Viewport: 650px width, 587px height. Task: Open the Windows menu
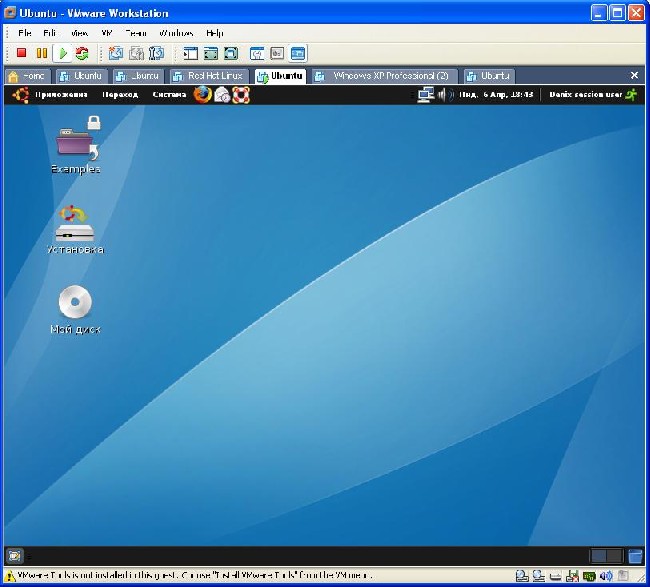(x=176, y=33)
